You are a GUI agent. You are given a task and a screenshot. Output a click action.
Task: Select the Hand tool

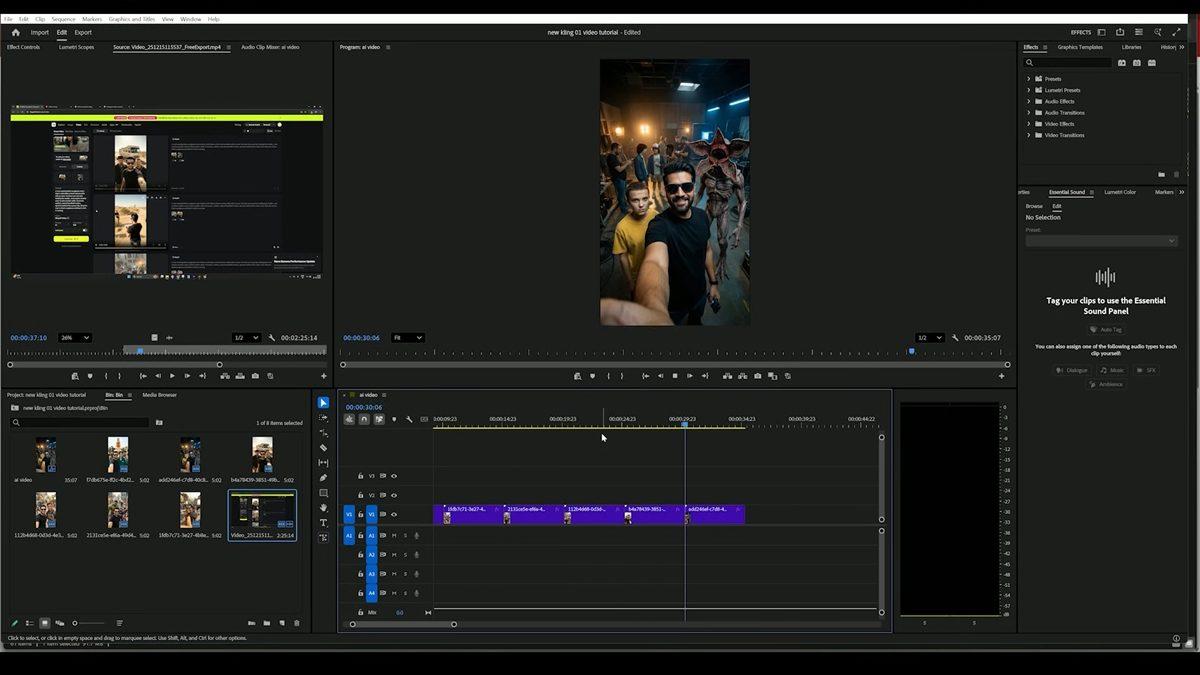click(x=323, y=508)
